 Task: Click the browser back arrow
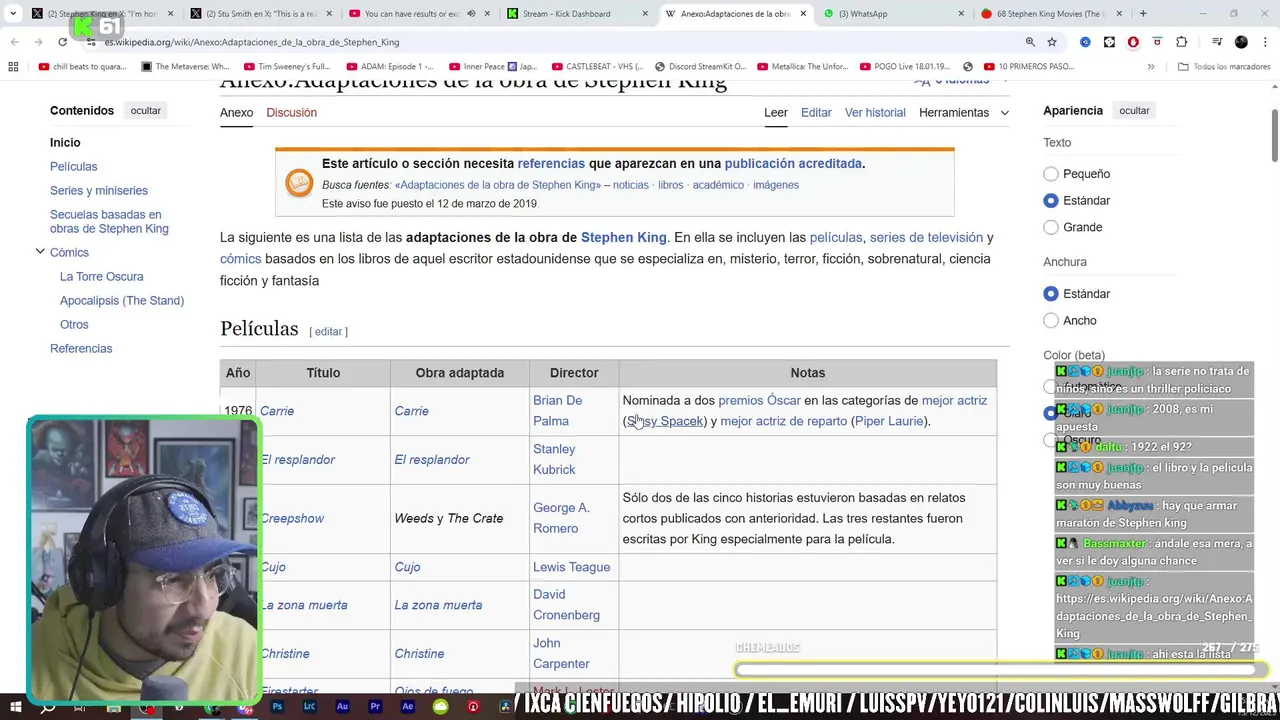pyautogui.click(x=14, y=42)
